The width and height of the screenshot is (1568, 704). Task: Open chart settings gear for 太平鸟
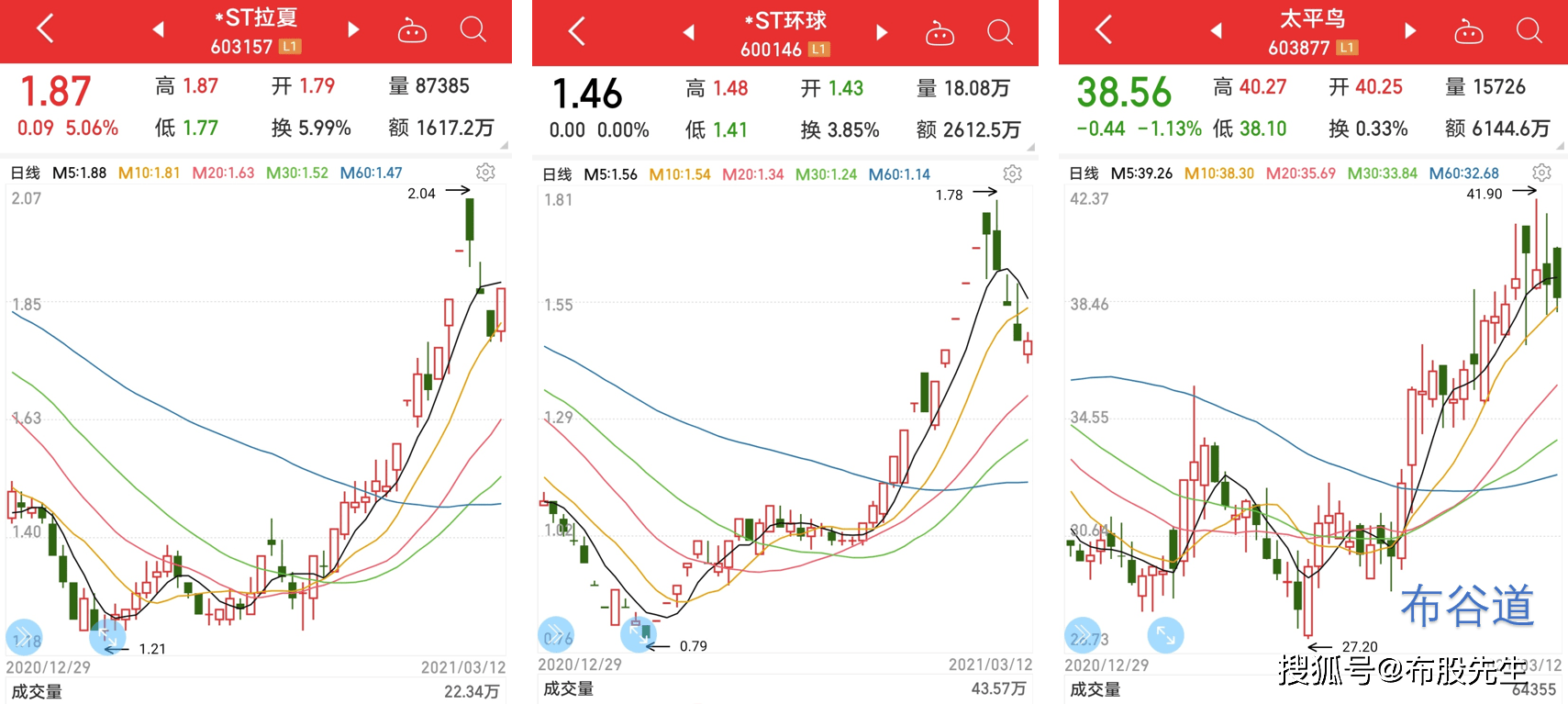pos(1542,173)
